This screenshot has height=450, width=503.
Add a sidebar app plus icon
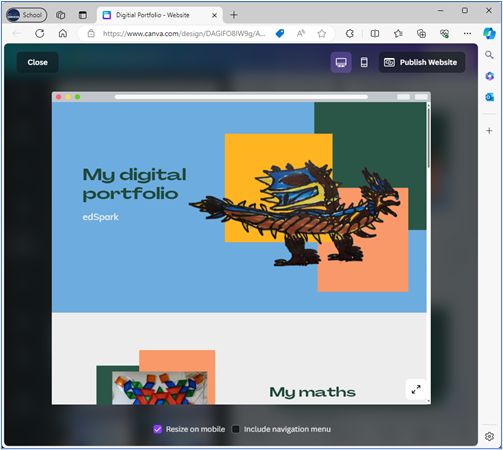pyautogui.click(x=489, y=130)
